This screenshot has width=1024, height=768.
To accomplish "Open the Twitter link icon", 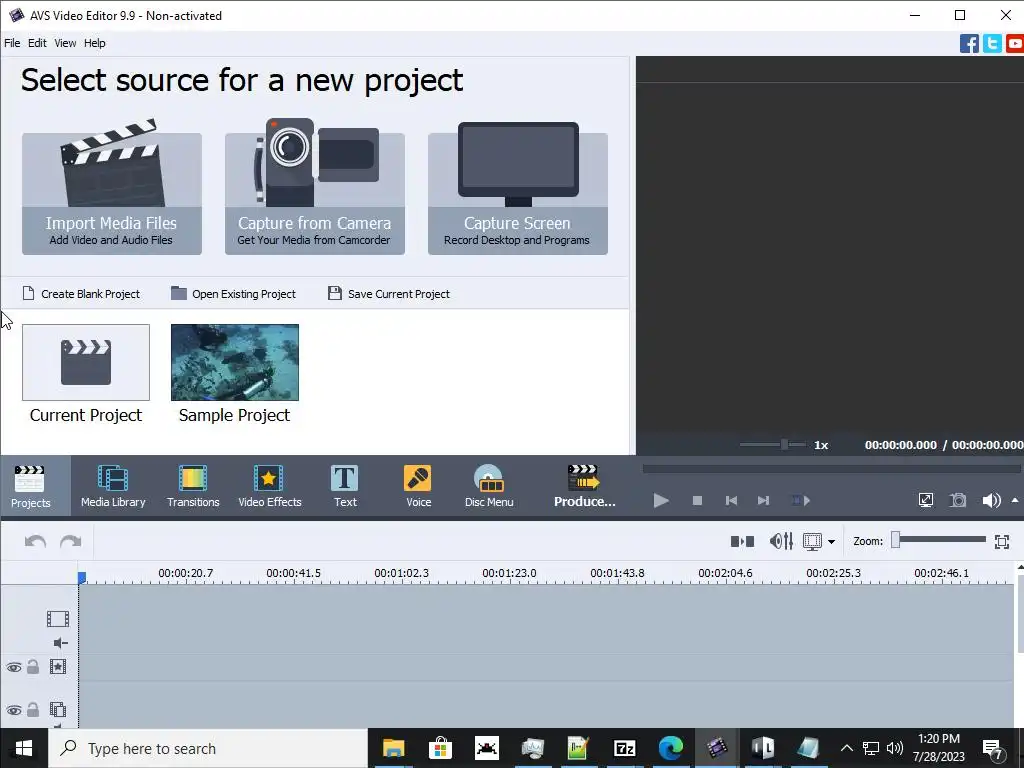I will [x=992, y=44].
